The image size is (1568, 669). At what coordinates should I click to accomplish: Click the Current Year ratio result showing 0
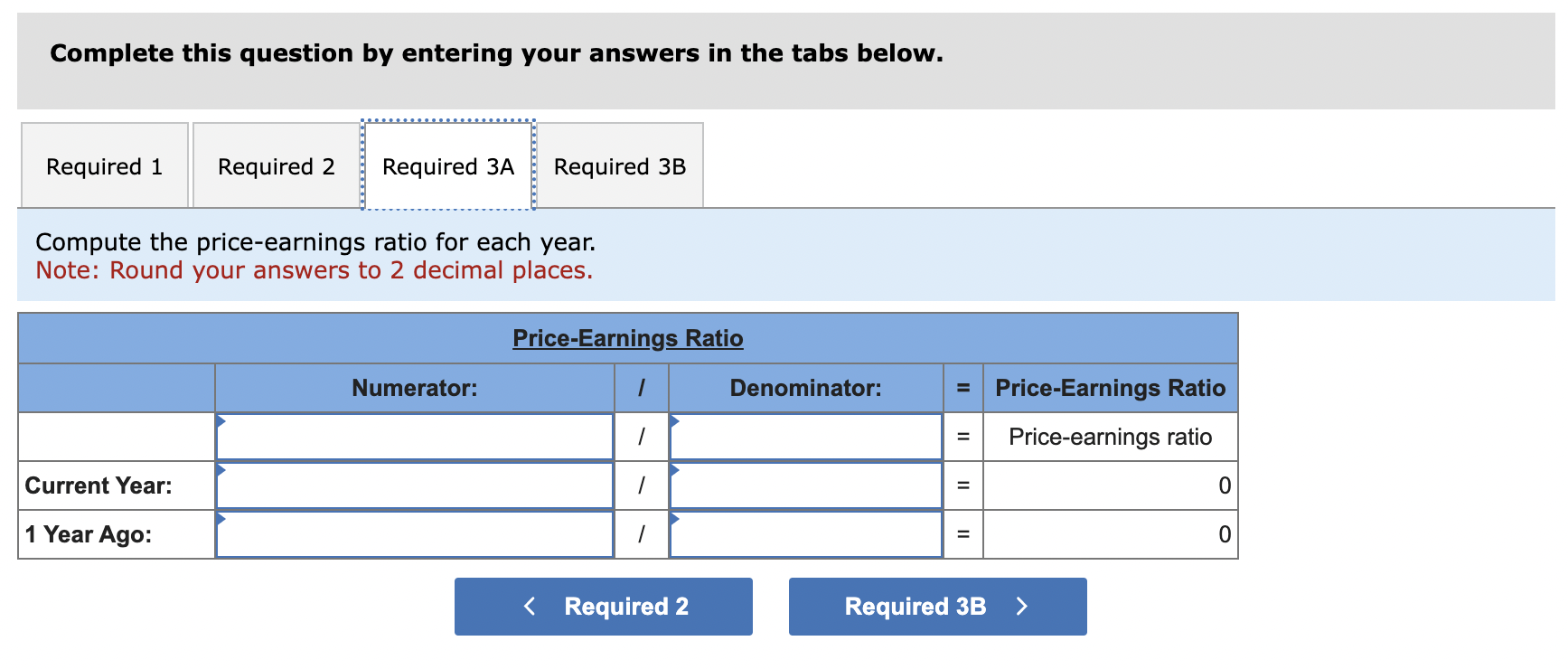pyautogui.click(x=1110, y=485)
